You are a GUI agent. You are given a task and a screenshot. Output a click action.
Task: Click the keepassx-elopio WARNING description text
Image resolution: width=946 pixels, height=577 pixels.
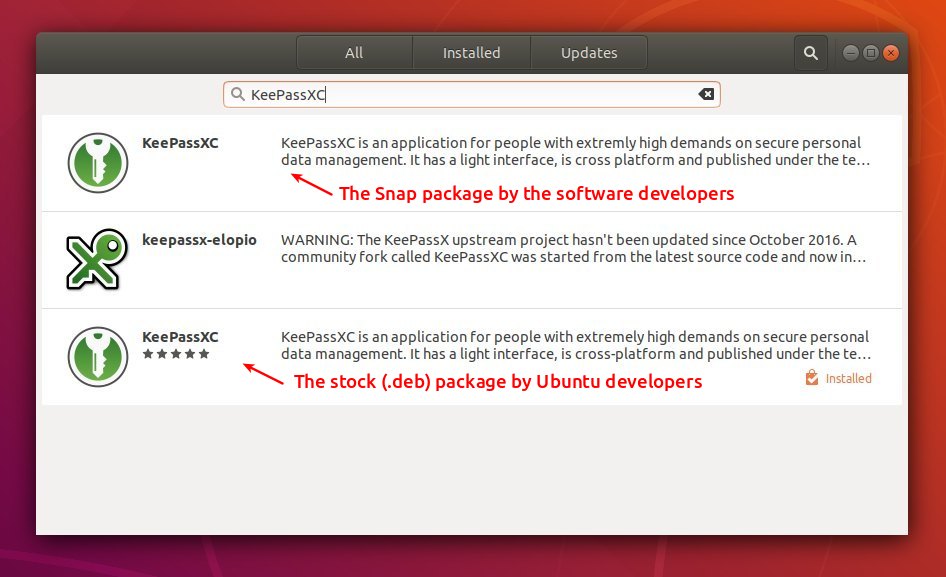573,248
